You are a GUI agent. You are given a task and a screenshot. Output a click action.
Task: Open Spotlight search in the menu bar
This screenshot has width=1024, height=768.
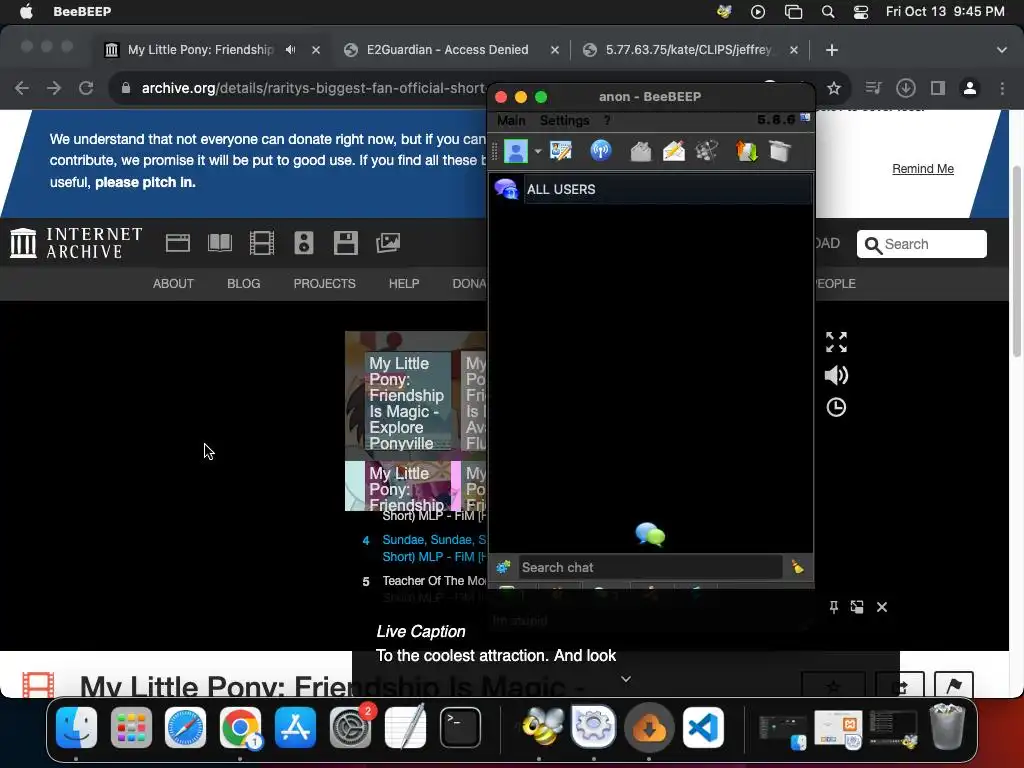827,12
